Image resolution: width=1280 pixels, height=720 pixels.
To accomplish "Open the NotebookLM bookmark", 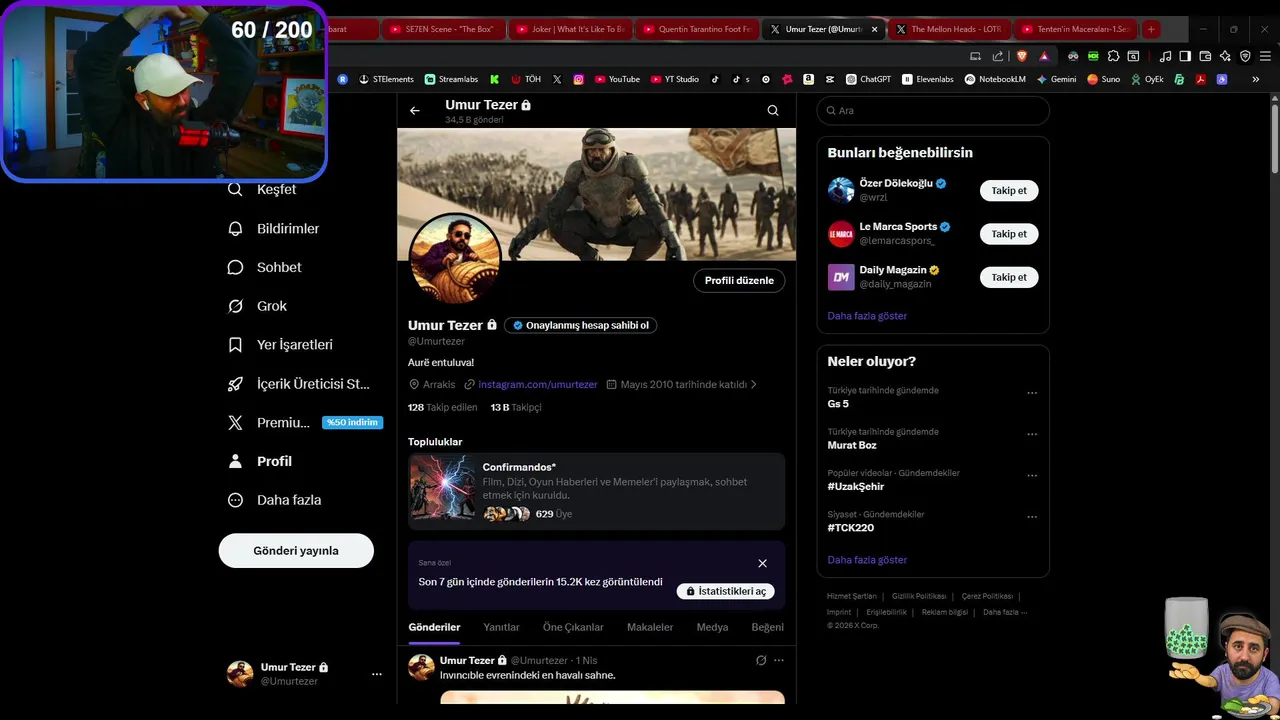I will point(995,79).
